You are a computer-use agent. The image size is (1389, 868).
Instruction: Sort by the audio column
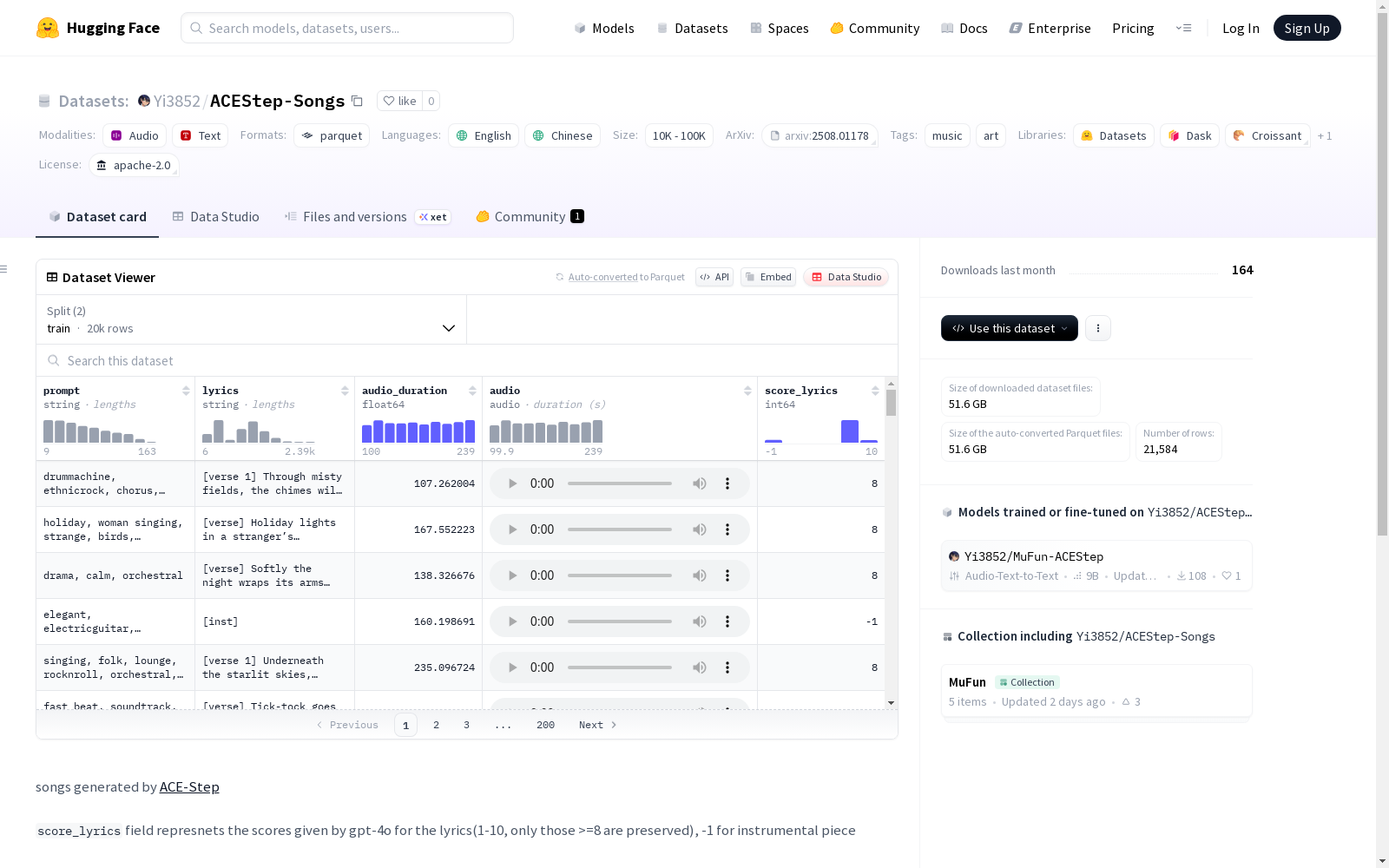click(747, 391)
